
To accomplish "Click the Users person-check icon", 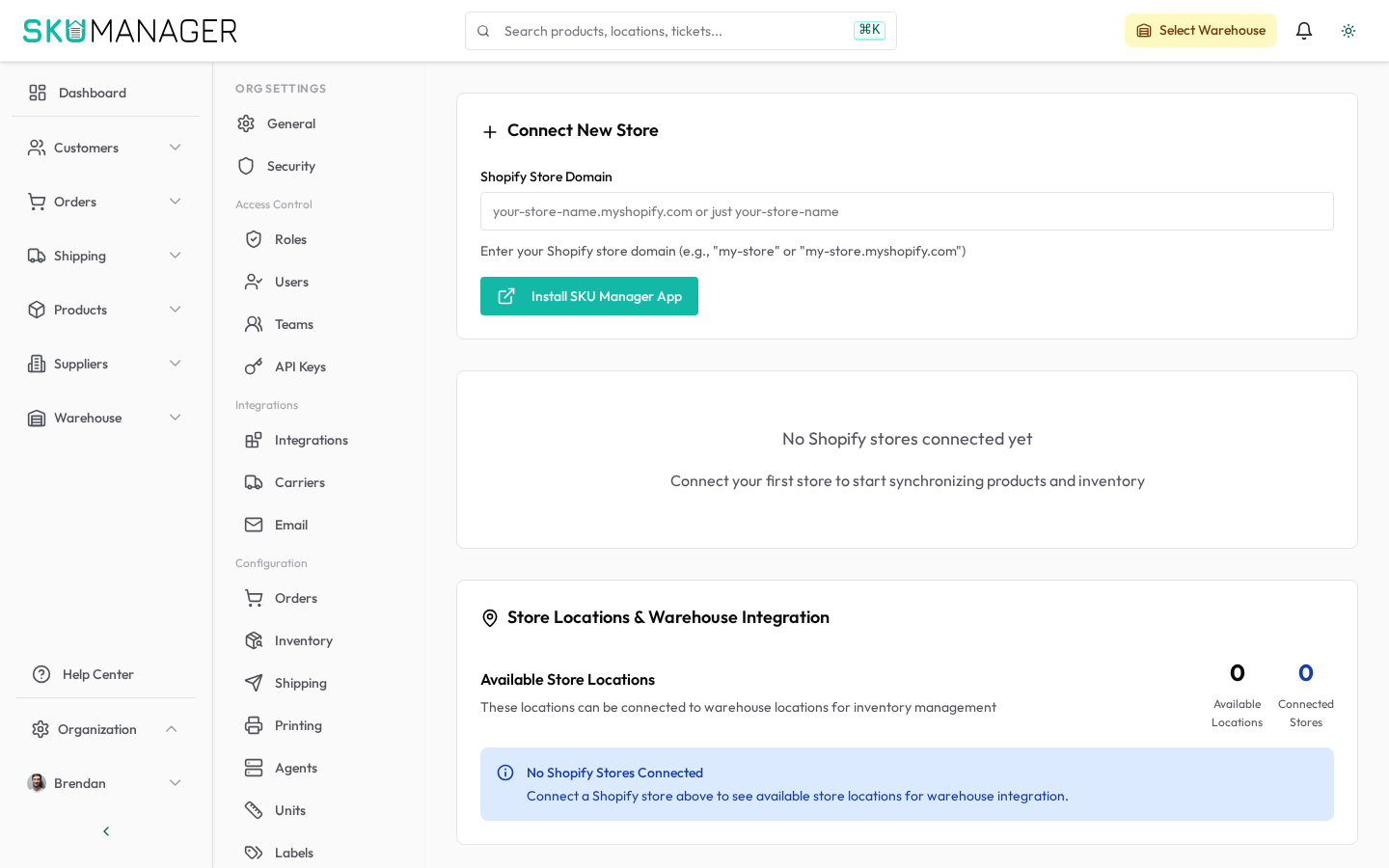I will point(254,282).
